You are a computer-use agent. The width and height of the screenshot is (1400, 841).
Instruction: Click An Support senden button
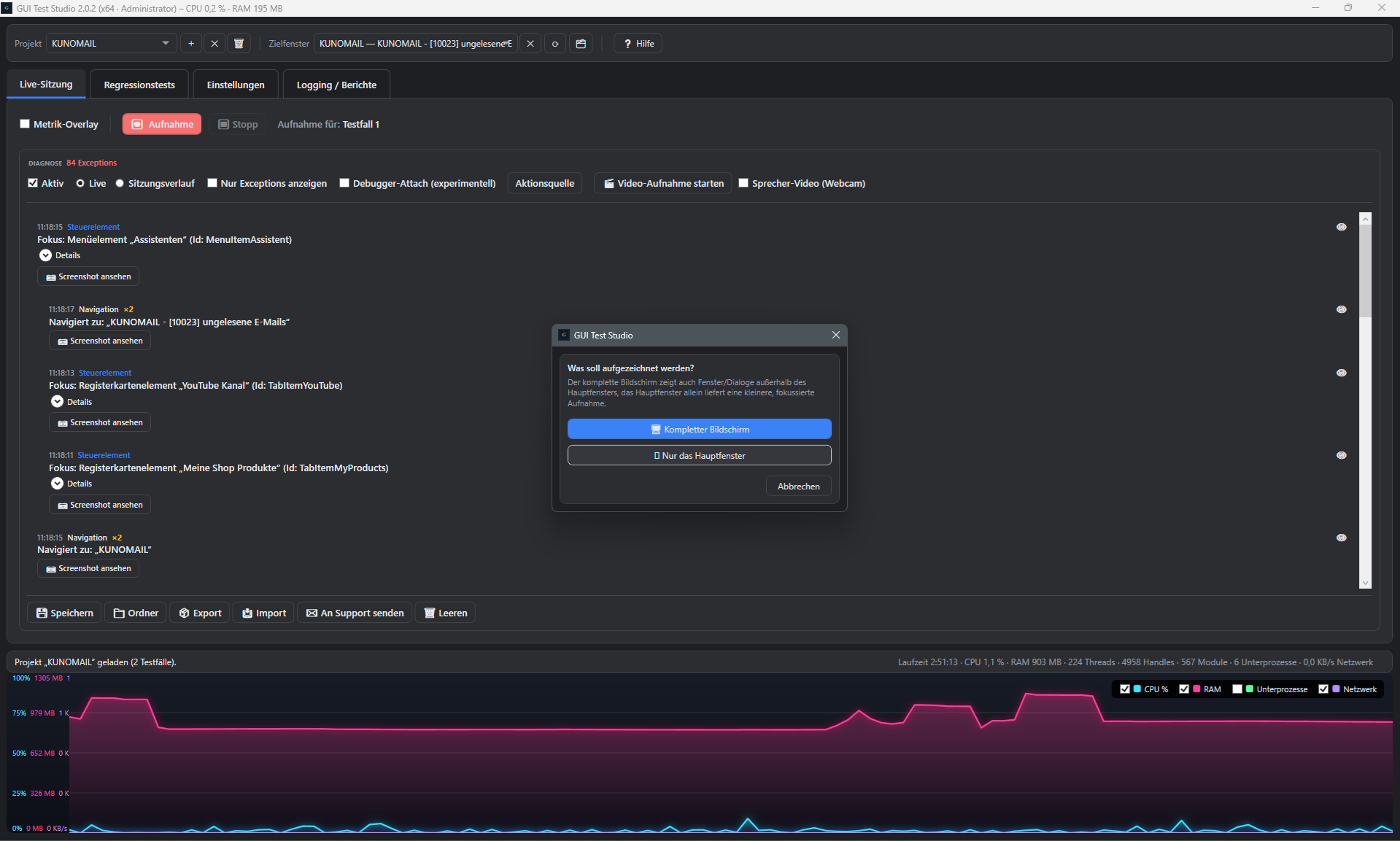(x=355, y=613)
